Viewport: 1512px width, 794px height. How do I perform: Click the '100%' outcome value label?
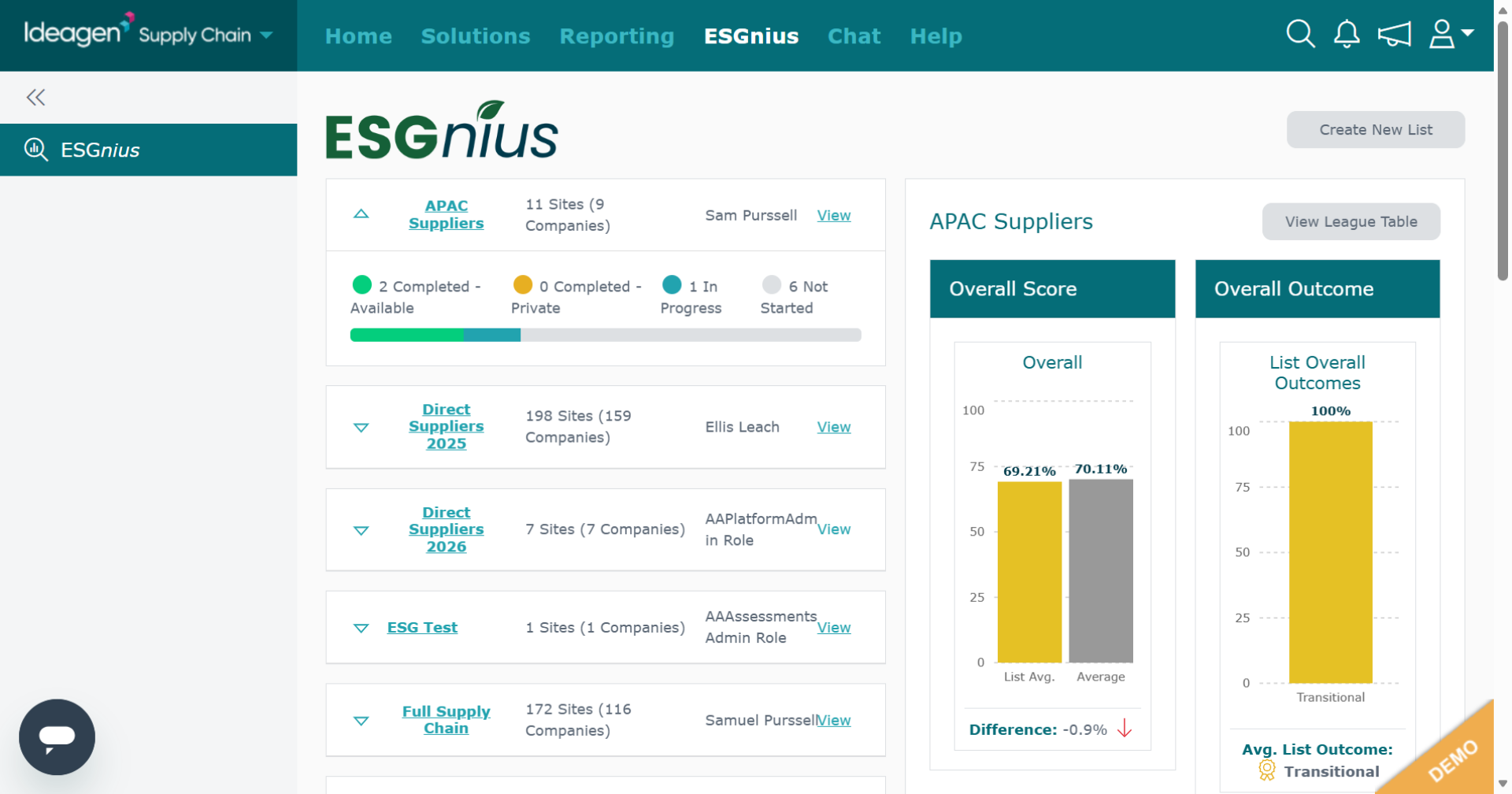pyautogui.click(x=1330, y=411)
